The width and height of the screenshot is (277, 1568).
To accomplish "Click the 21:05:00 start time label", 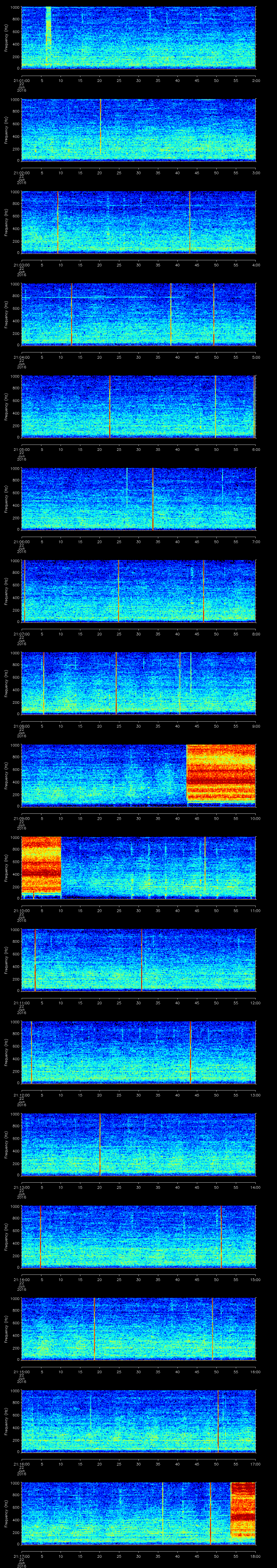I will 21,449.
